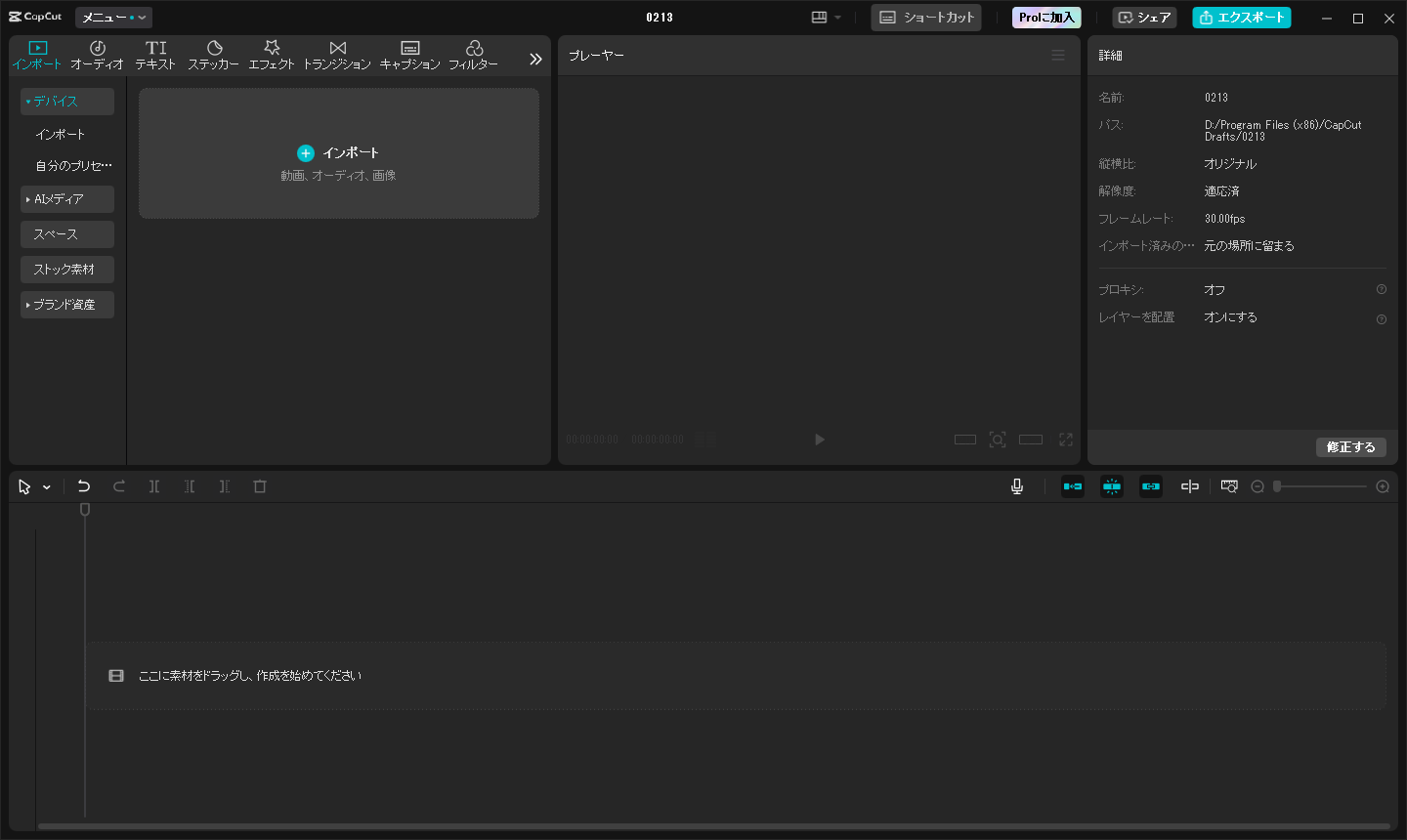Open the Filter (フィルター) tab

tap(474, 55)
